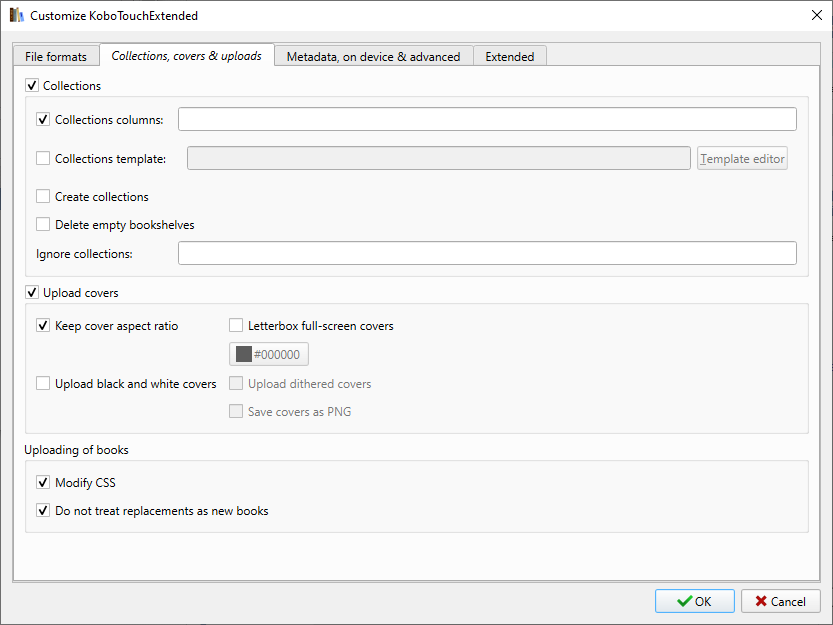The height and width of the screenshot is (625, 833).
Task: Toggle the Collections columns checkbox
Action: 43,120
